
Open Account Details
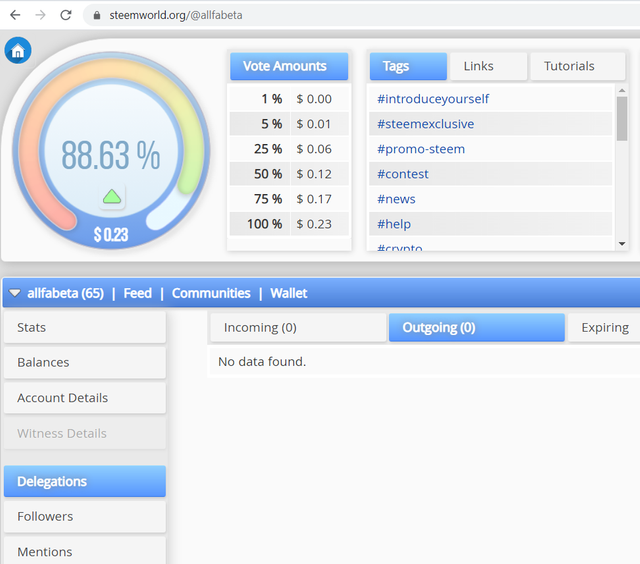pyautogui.click(x=85, y=398)
